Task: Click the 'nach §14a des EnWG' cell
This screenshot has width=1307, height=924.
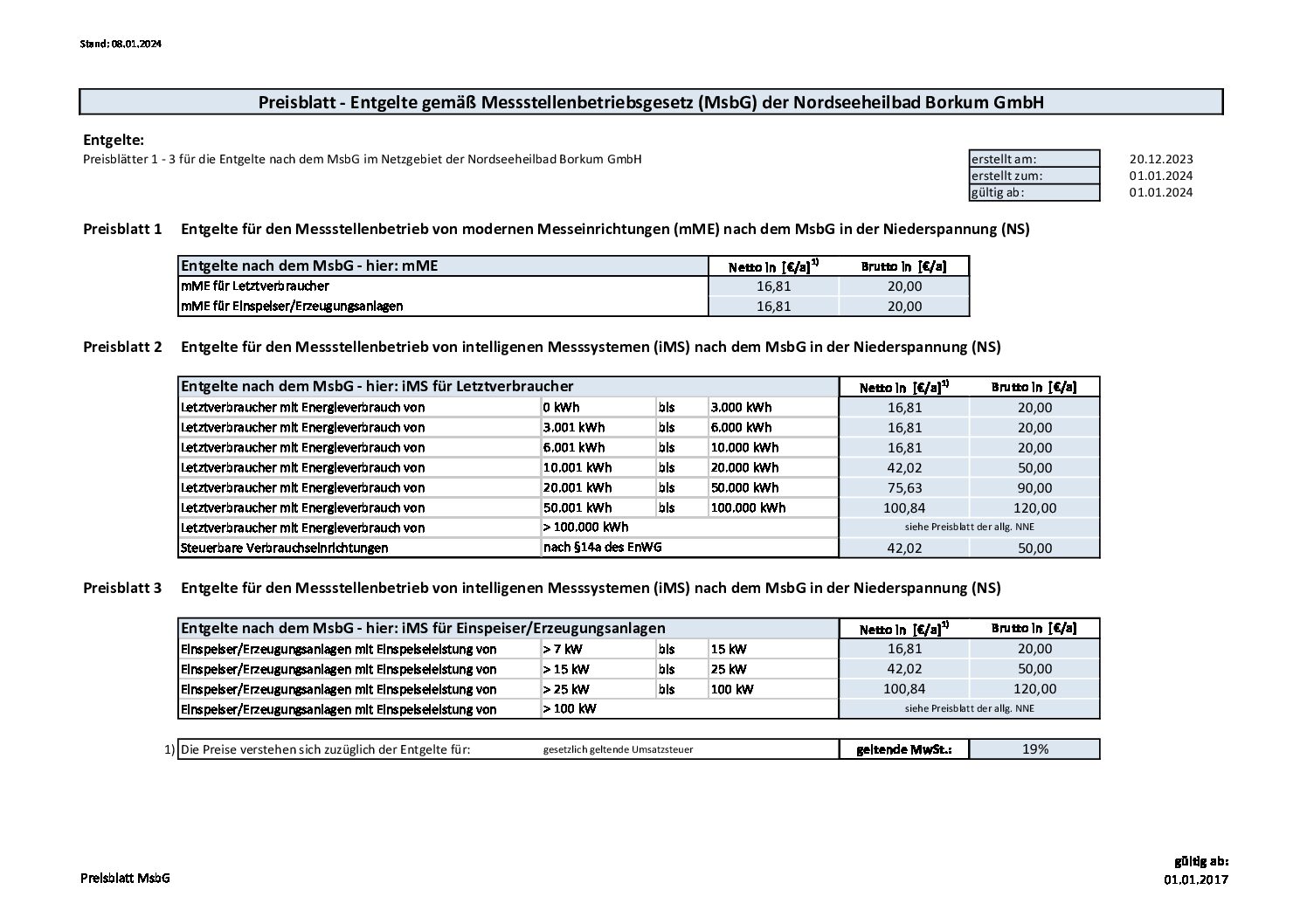Action: click(689, 547)
